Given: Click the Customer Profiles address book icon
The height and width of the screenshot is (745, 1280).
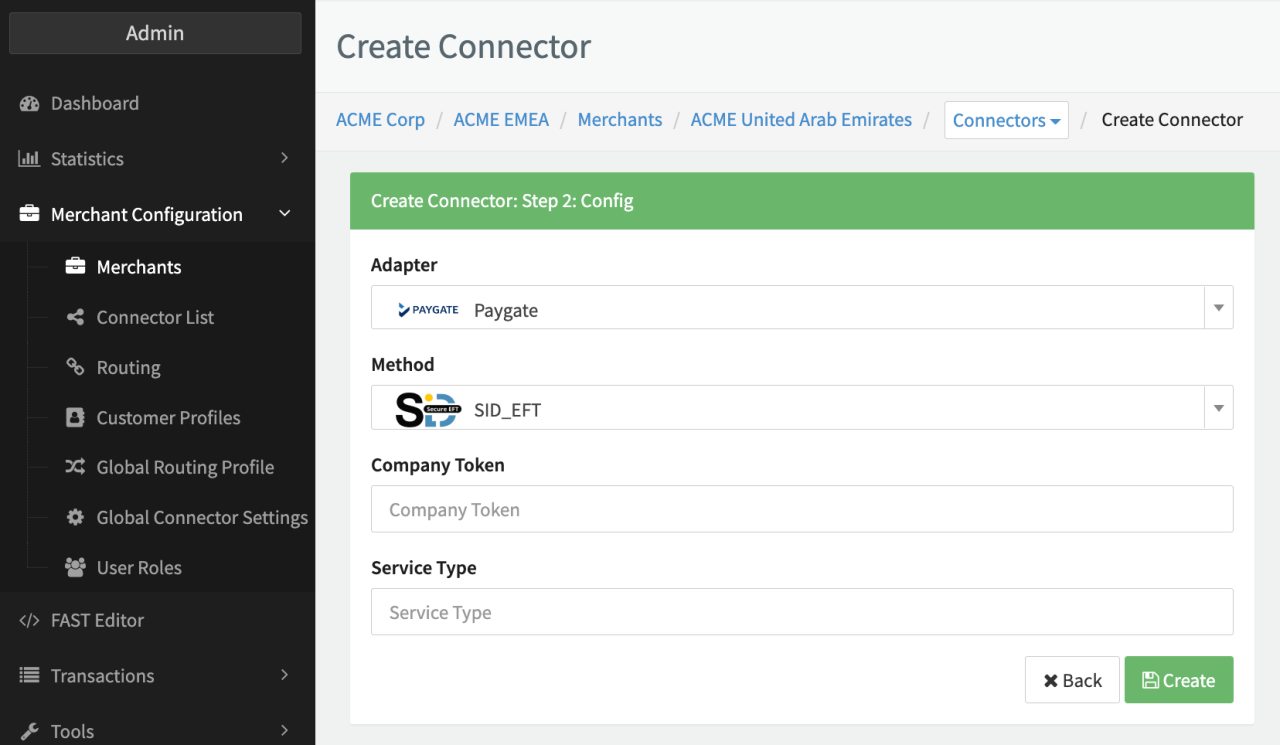Looking at the screenshot, I should click(75, 418).
